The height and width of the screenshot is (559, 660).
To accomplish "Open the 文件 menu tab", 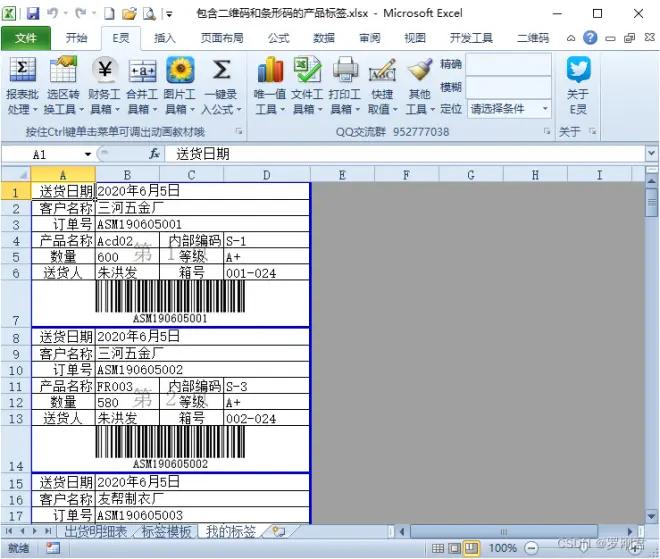I will (26, 38).
